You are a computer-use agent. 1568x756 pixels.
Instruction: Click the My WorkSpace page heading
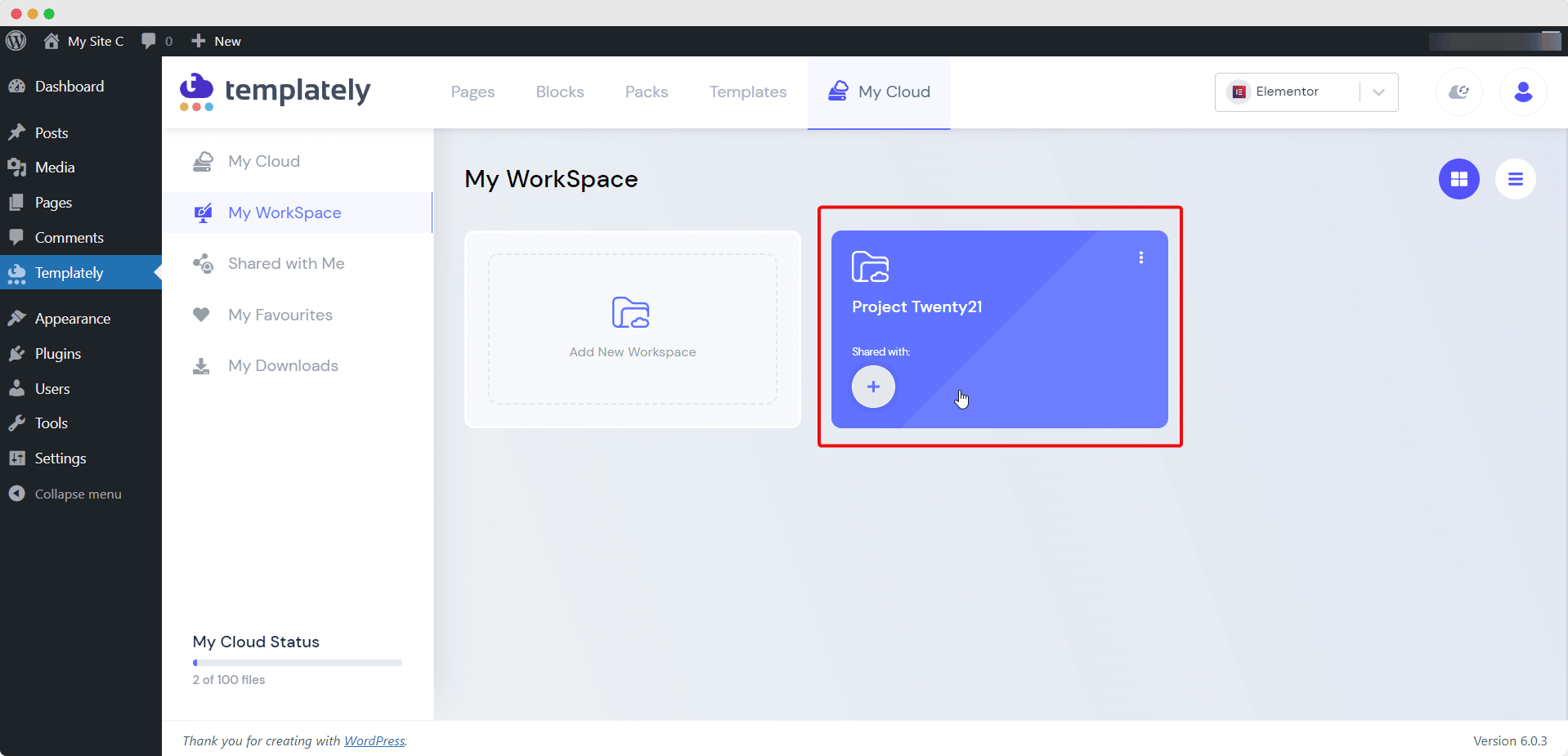pyautogui.click(x=551, y=179)
